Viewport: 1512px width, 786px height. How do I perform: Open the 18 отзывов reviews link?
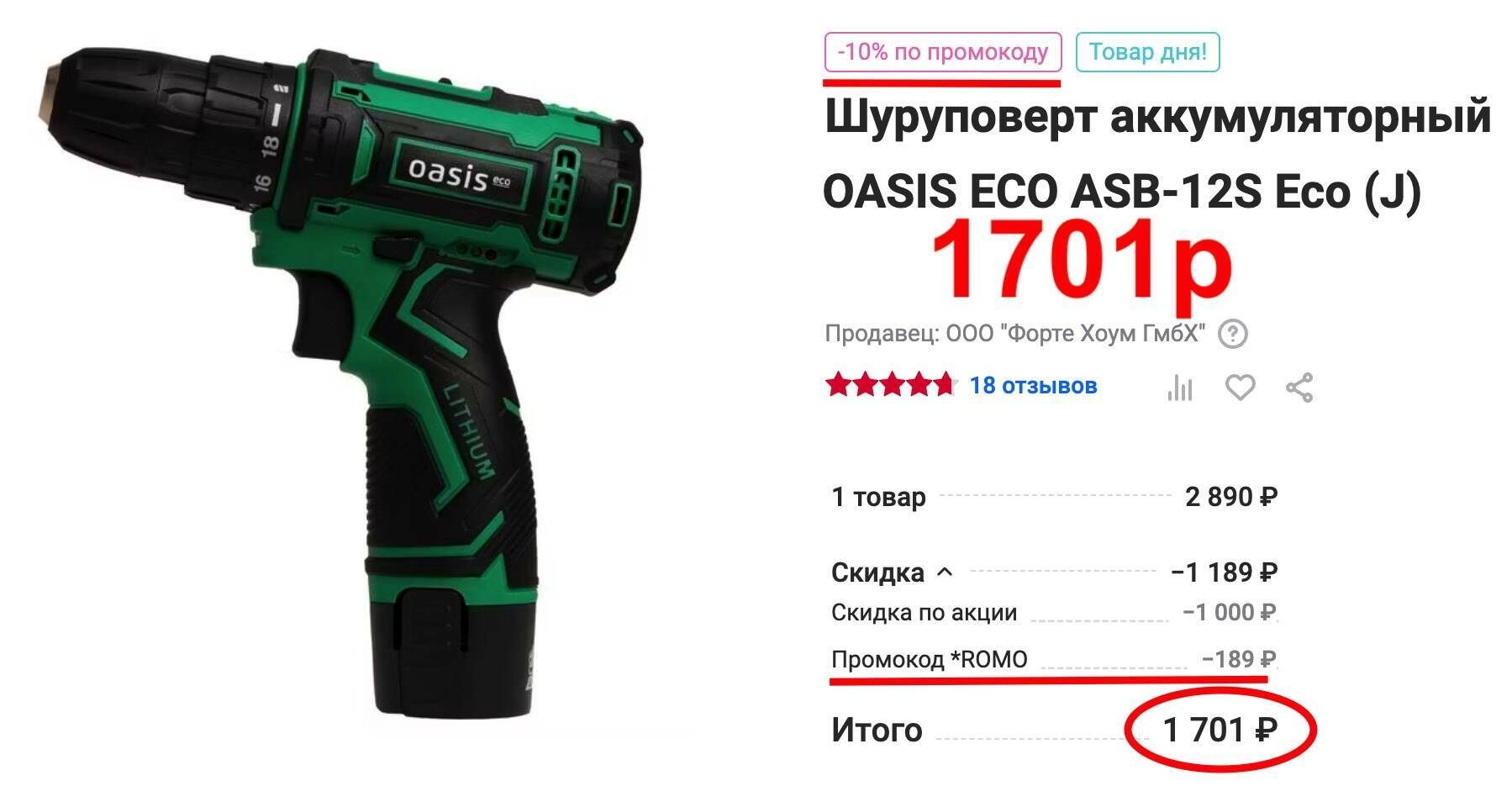click(x=1033, y=385)
